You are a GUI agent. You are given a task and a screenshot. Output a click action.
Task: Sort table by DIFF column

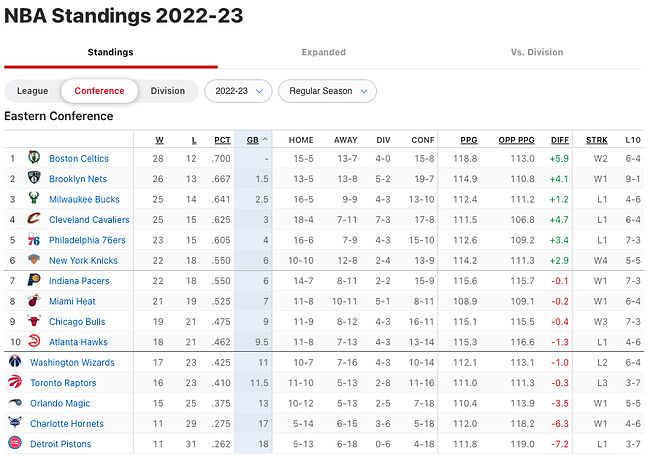(x=560, y=140)
